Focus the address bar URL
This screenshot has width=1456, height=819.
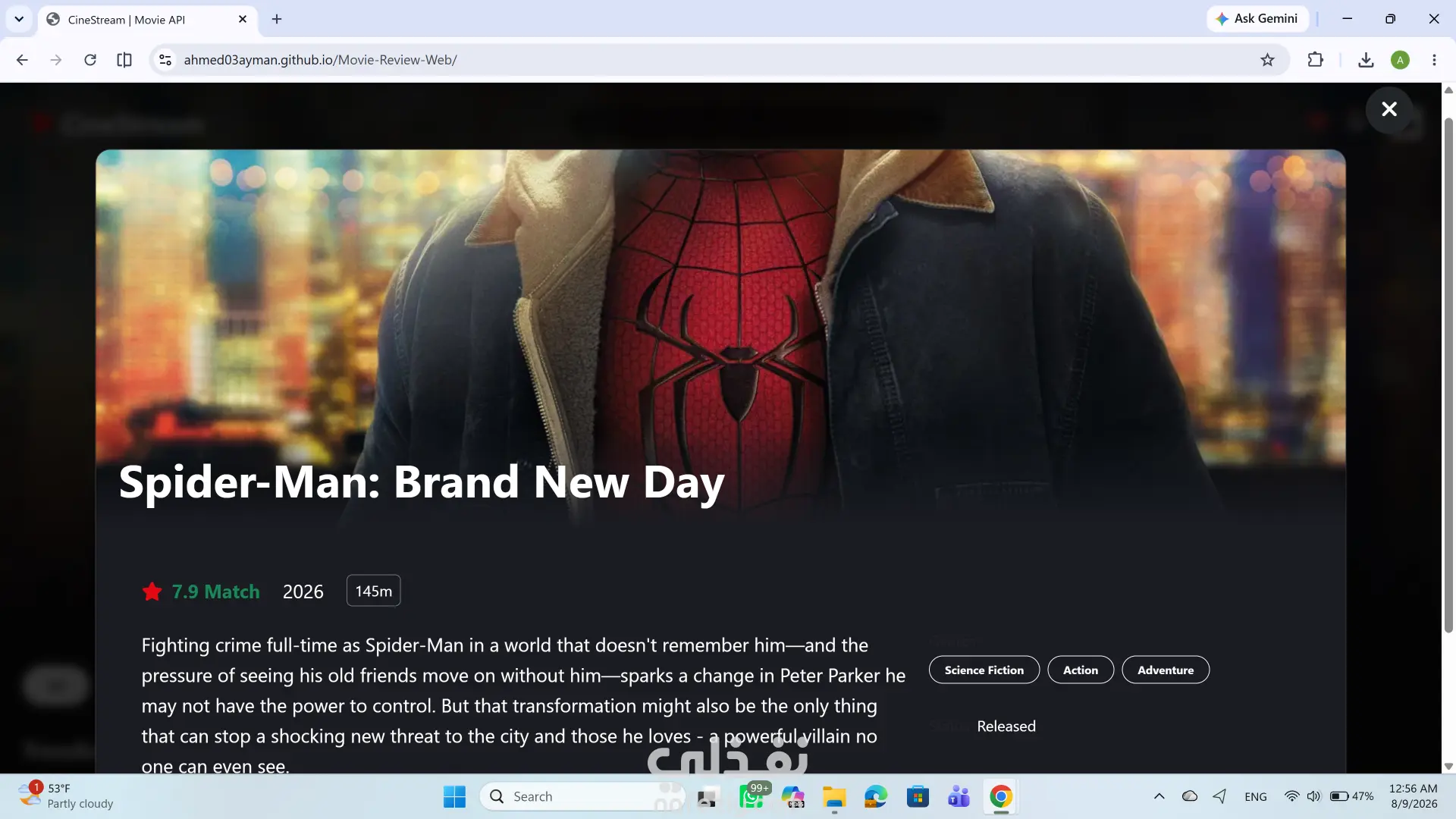point(320,60)
